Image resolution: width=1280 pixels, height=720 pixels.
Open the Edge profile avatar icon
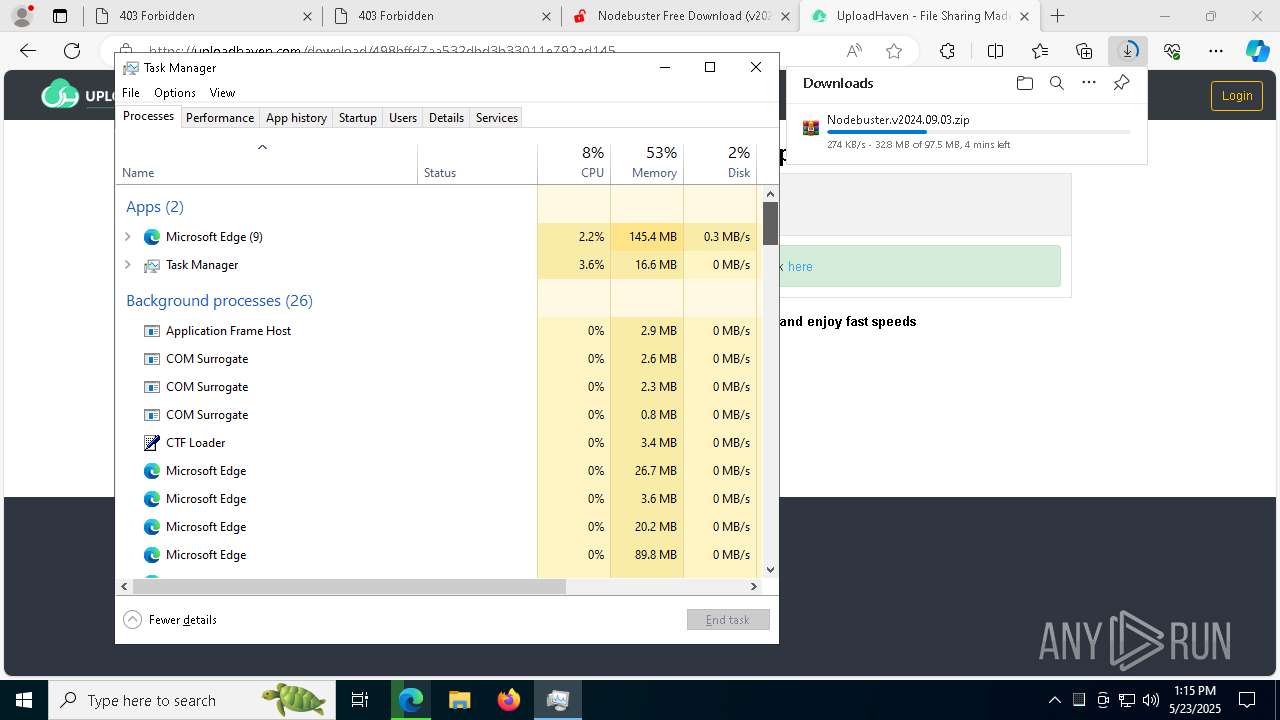(22, 16)
